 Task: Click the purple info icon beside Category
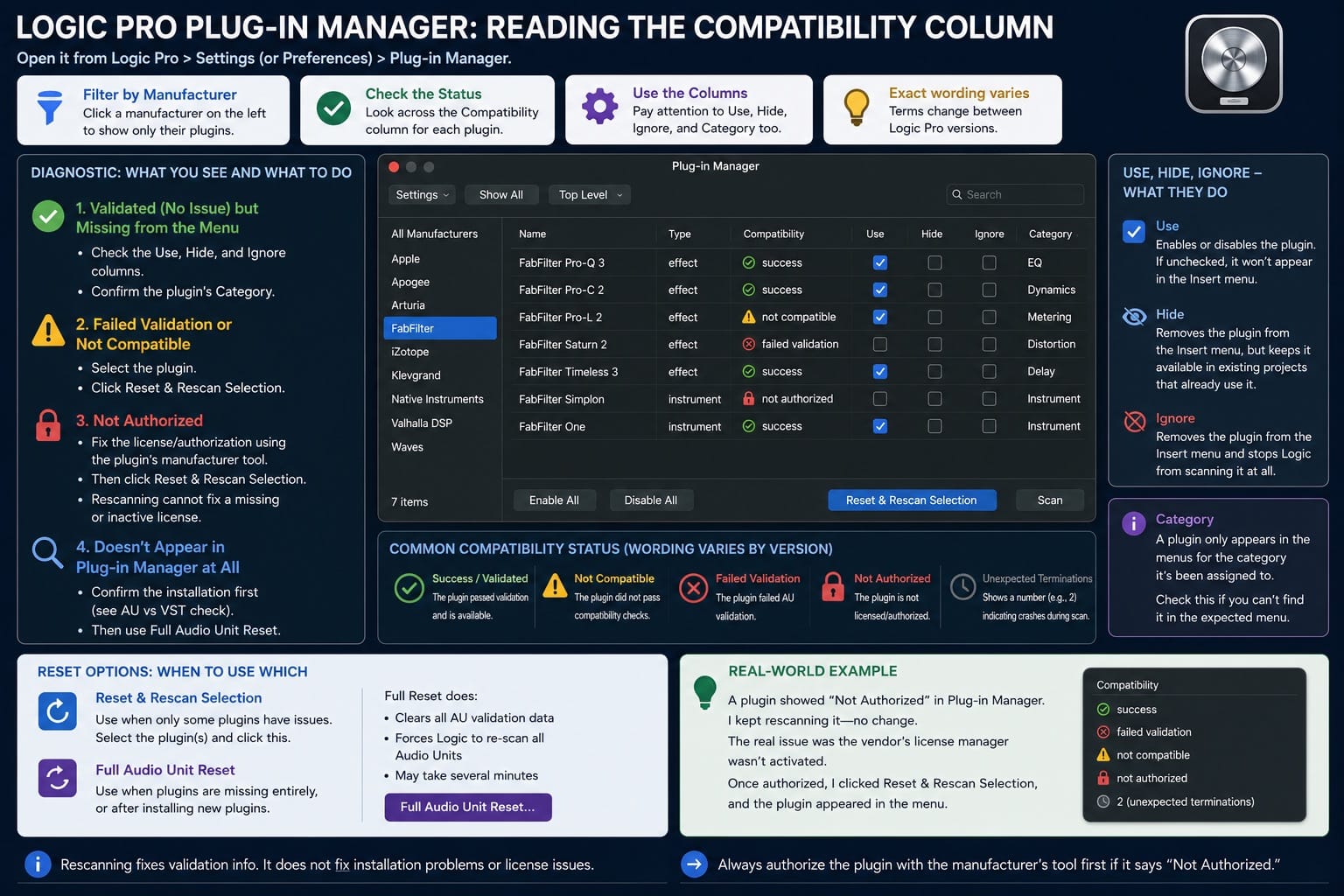pyautogui.click(x=1134, y=523)
